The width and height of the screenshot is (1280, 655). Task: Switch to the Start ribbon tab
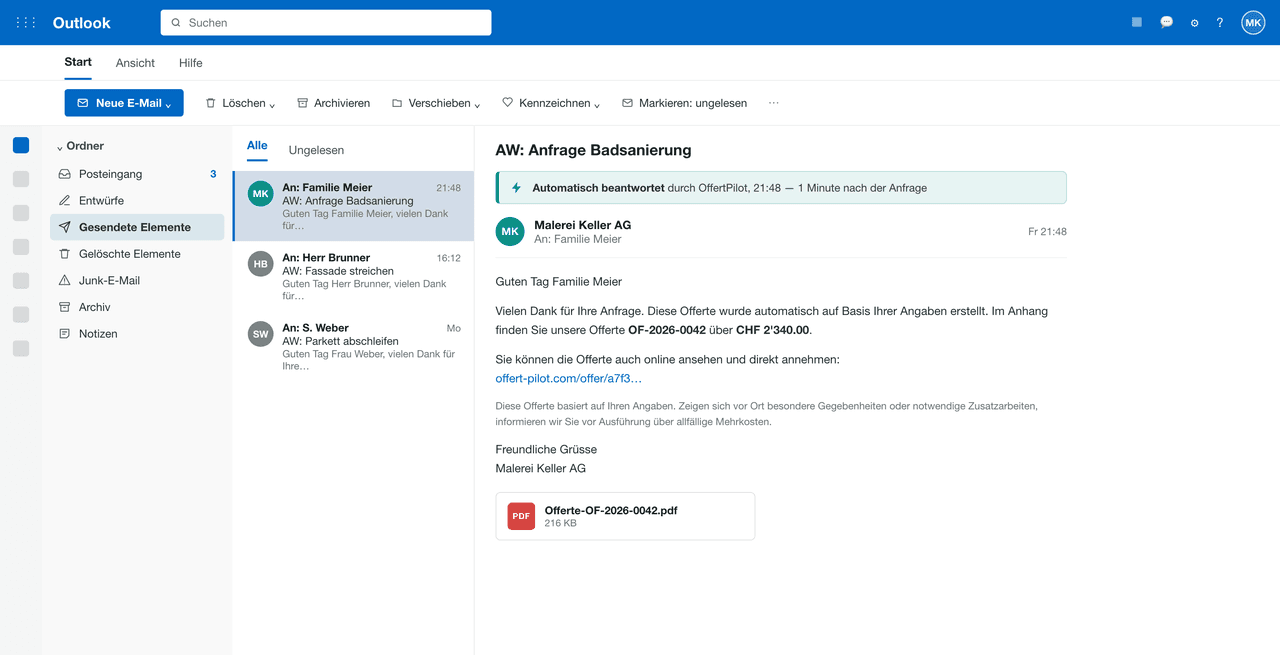(x=78, y=62)
